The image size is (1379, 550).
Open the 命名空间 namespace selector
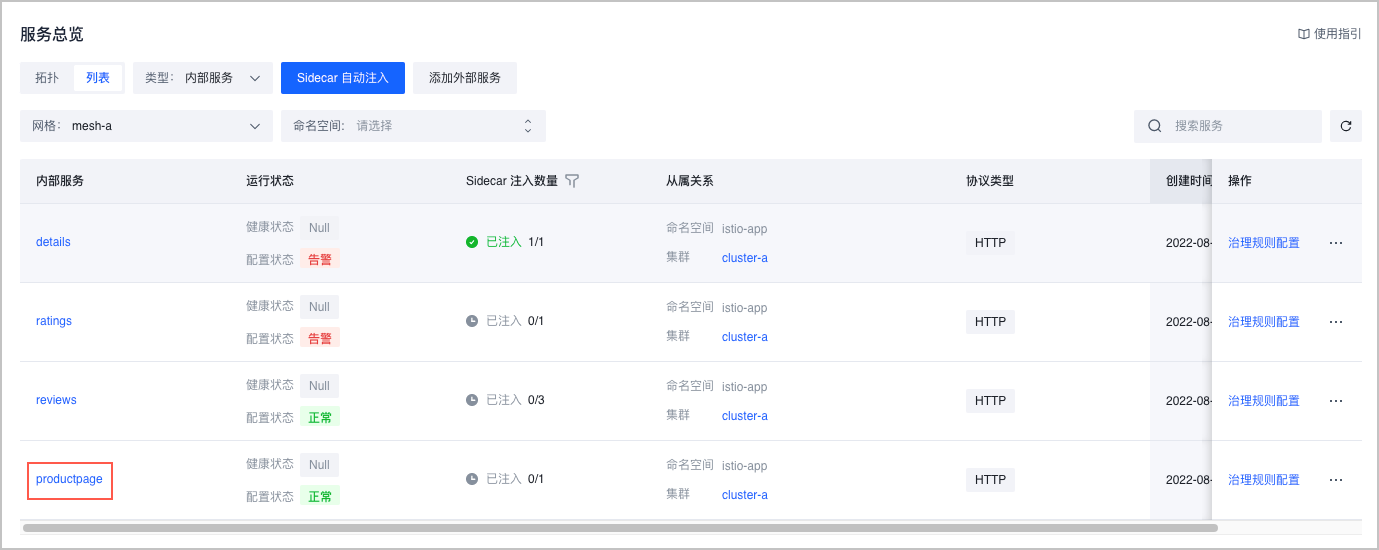coord(413,126)
